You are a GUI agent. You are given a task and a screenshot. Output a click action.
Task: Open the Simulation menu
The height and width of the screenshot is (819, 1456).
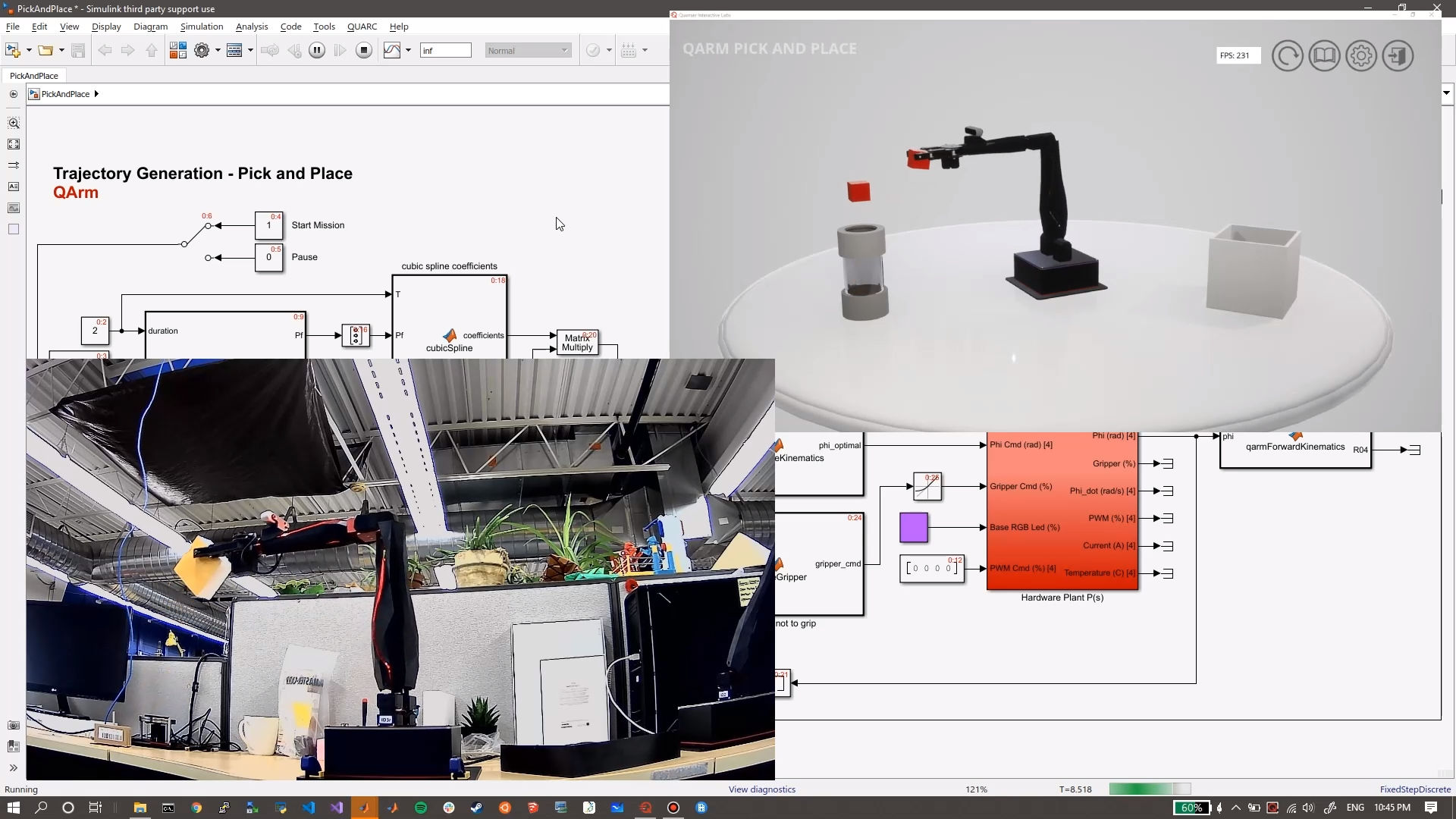201,26
